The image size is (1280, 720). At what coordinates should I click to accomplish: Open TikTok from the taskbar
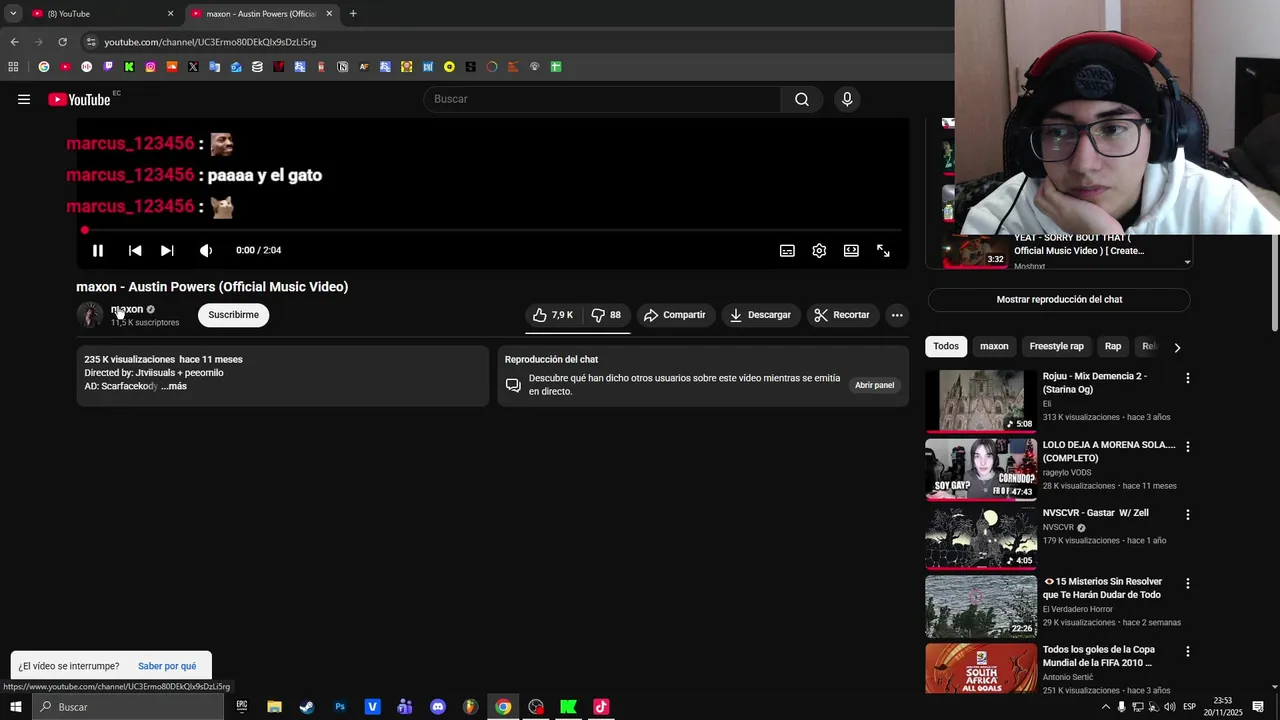coord(601,707)
